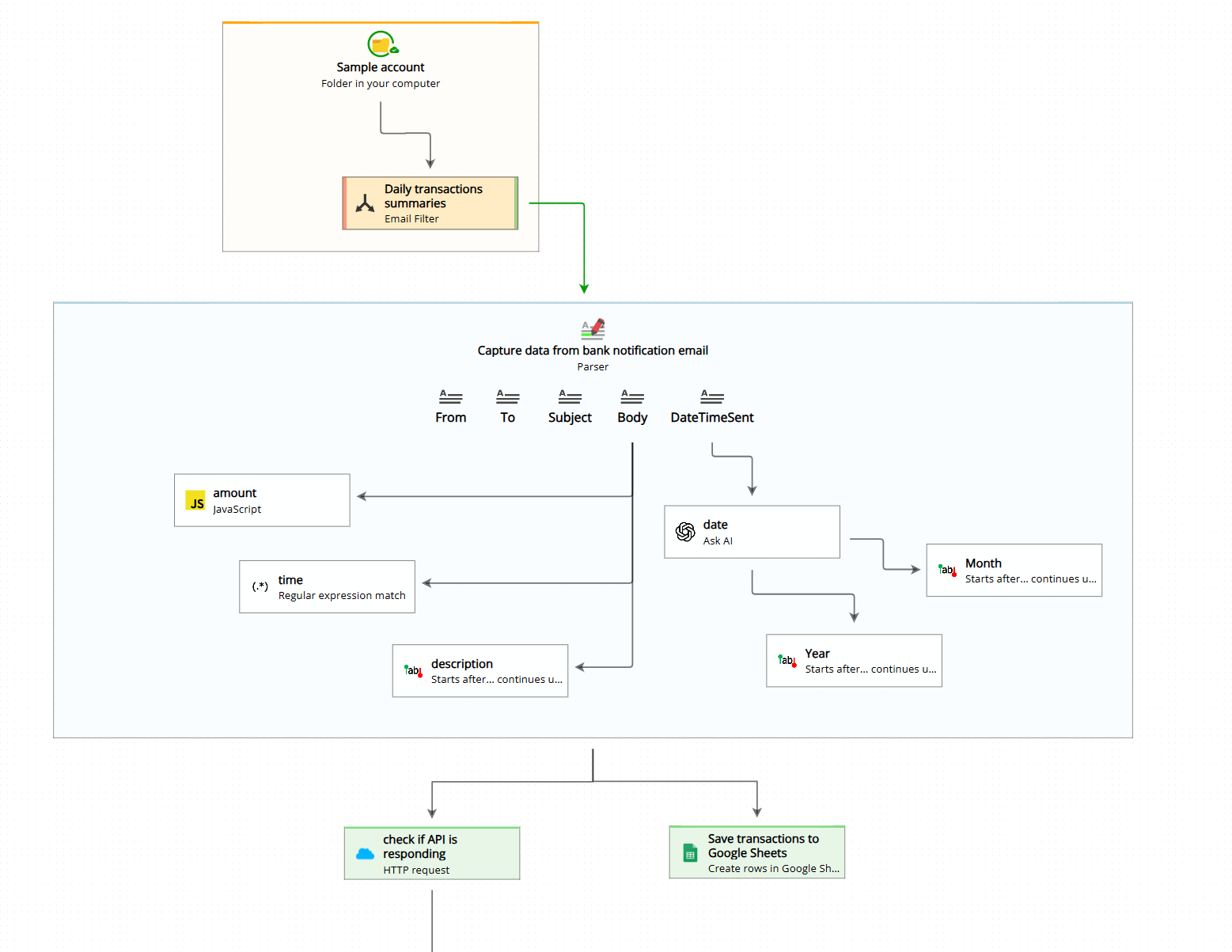This screenshot has width=1232, height=952.
Task: Select the Body field icon in the Parser
Action: click(632, 396)
